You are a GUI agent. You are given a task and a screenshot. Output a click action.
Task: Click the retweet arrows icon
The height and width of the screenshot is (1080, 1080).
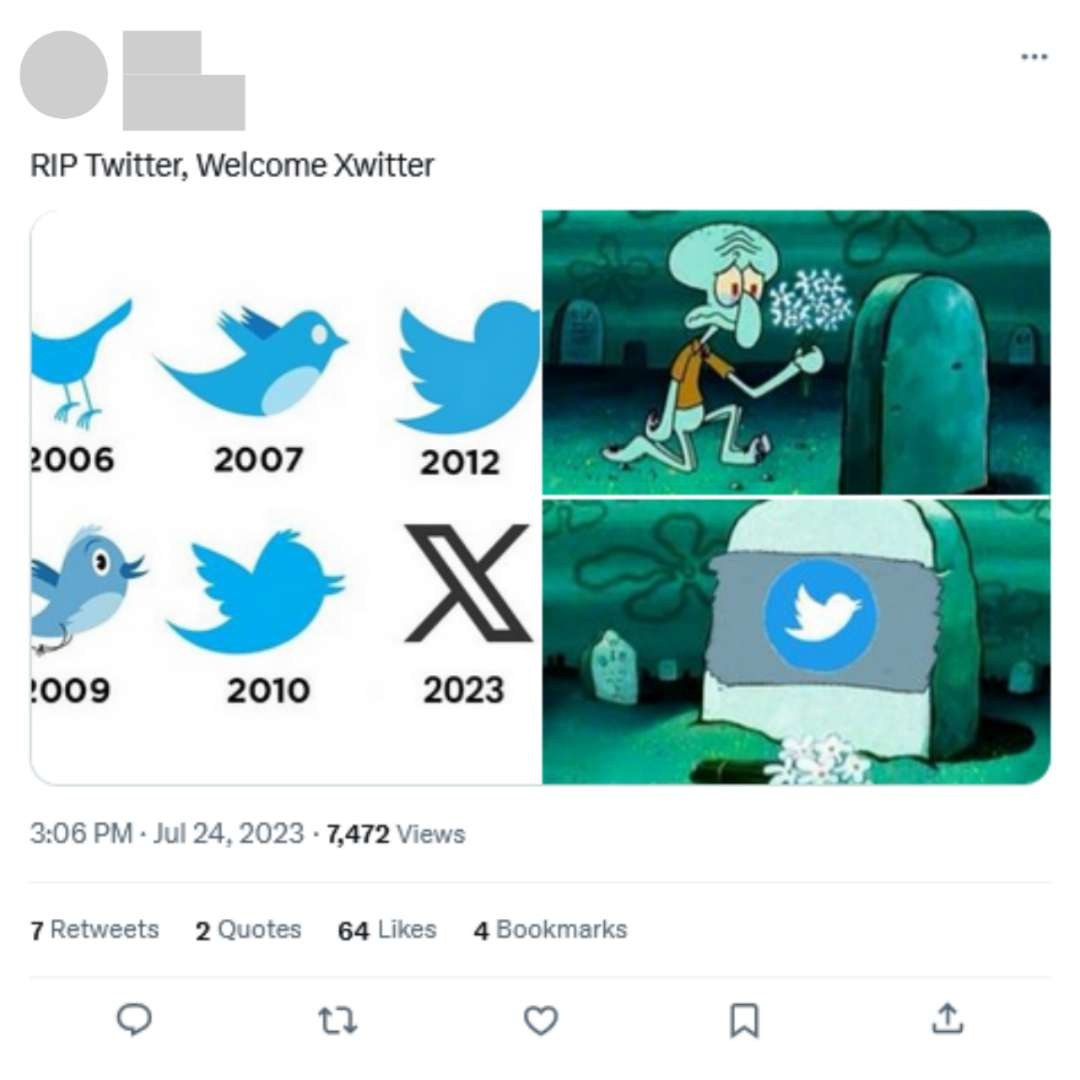click(338, 1020)
